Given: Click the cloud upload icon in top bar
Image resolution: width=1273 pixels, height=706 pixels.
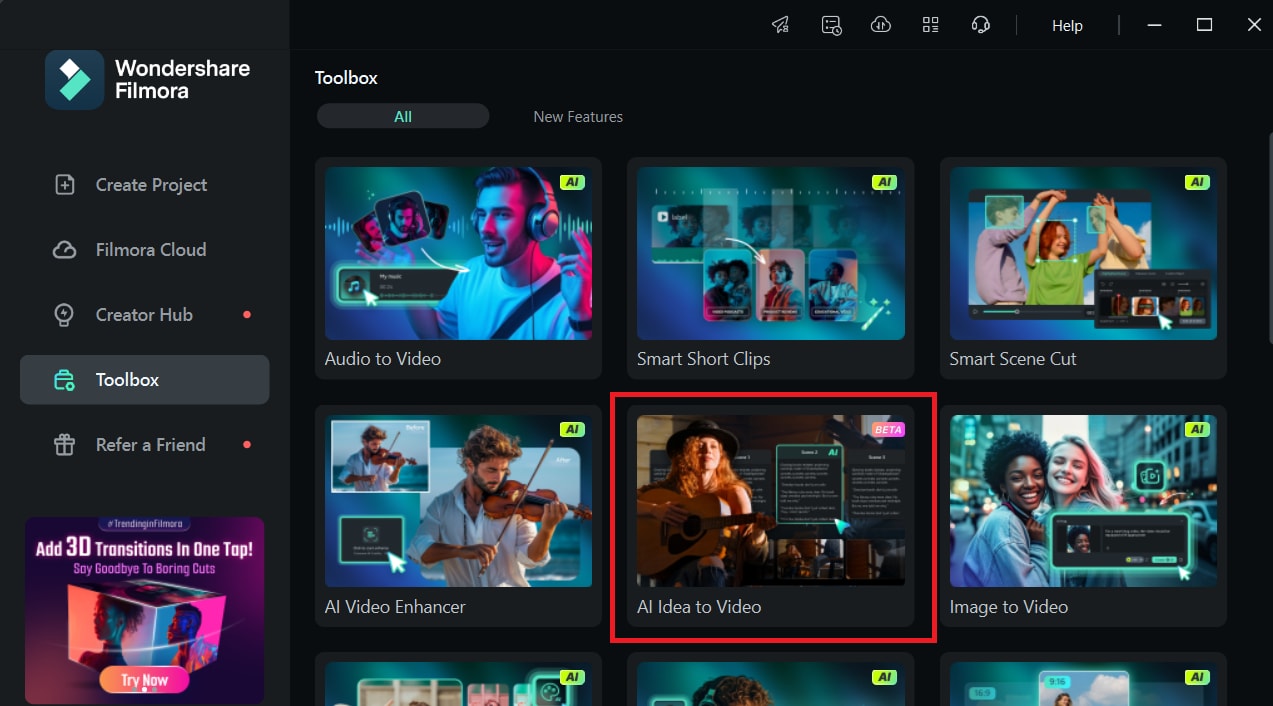Looking at the screenshot, I should click(881, 25).
